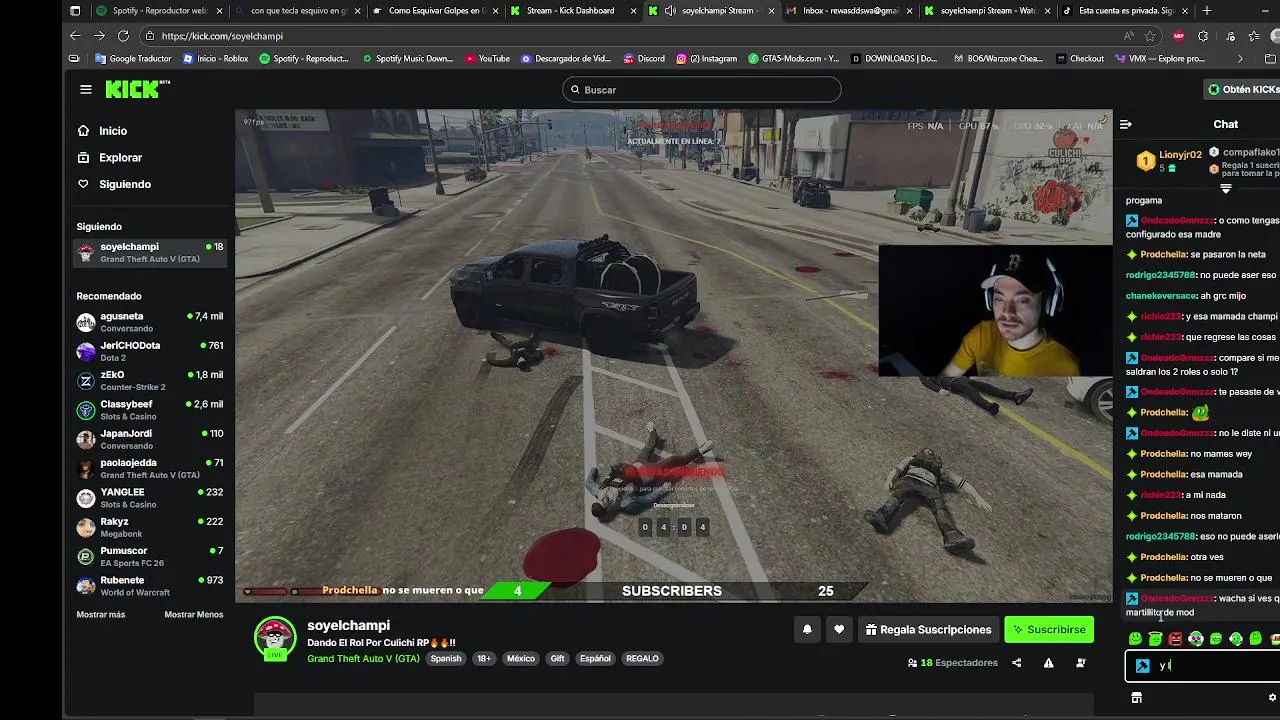Viewport: 1280px width, 720px height.
Task: Click the 18+ tag
Action: 484,659
